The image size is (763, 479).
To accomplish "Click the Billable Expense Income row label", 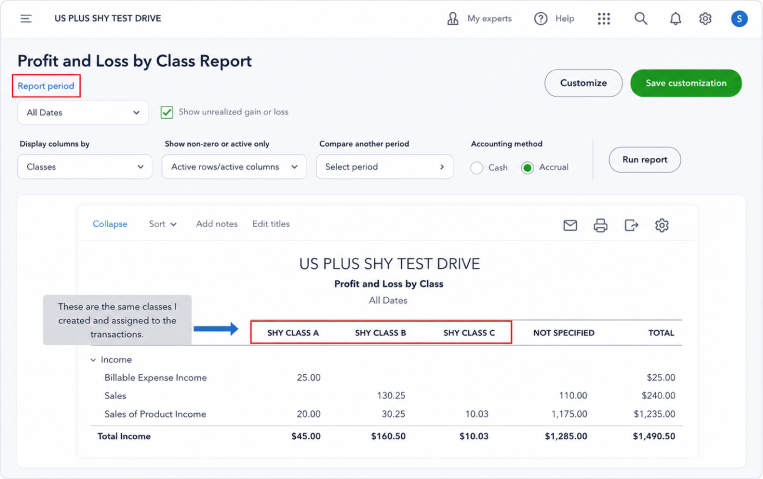I will [x=155, y=378].
